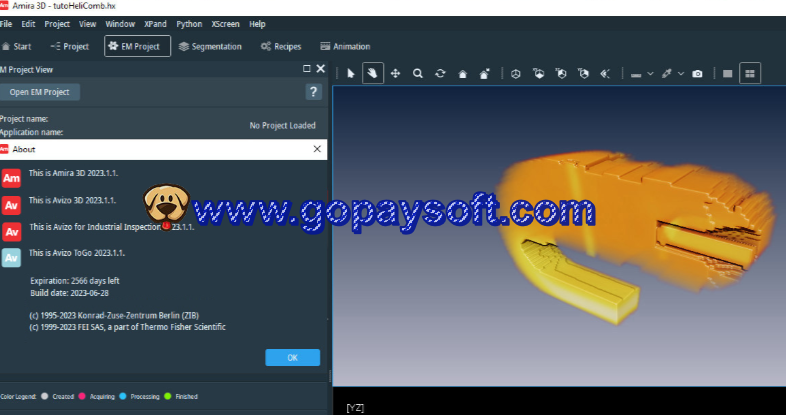Click OK in the About dialog
This screenshot has width=786, height=415.
coord(293,357)
